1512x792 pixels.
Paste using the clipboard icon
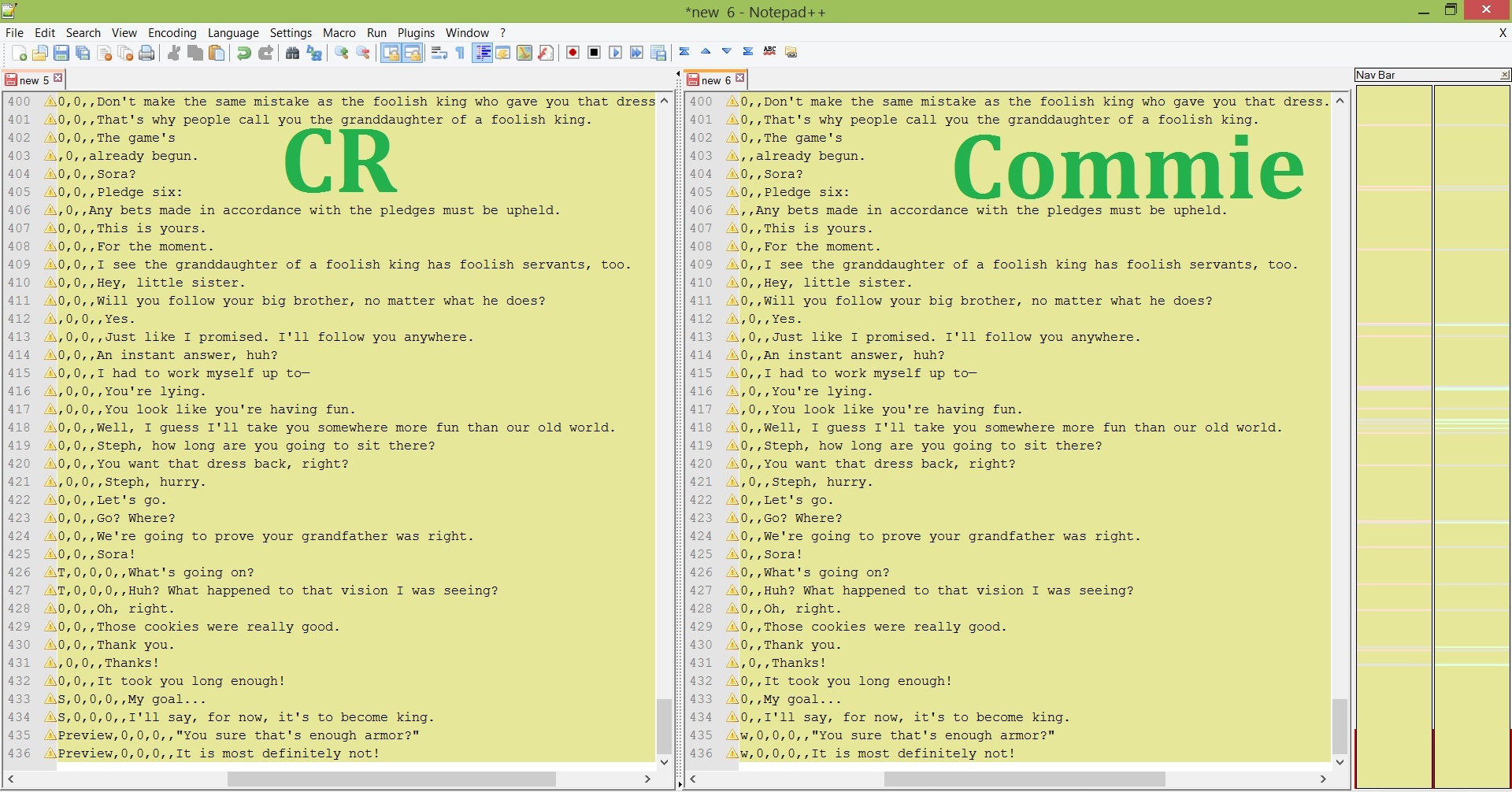217,53
